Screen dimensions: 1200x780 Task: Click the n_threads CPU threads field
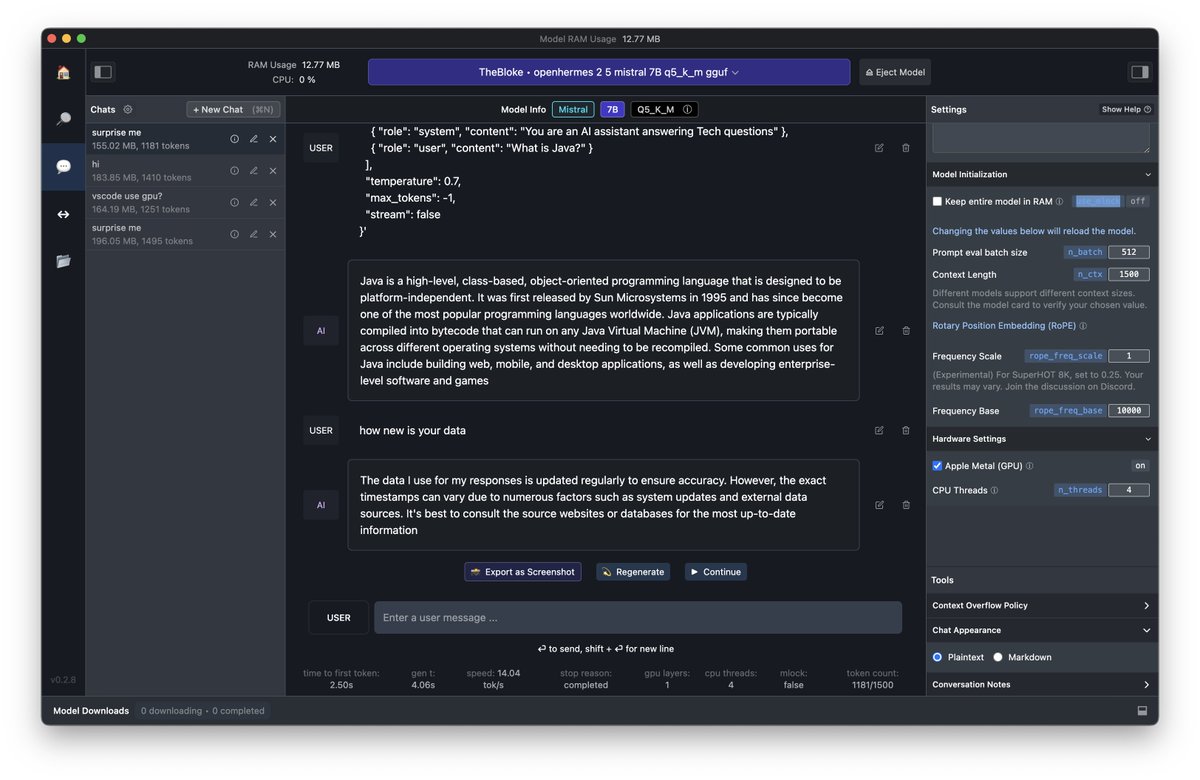pyautogui.click(x=1129, y=491)
